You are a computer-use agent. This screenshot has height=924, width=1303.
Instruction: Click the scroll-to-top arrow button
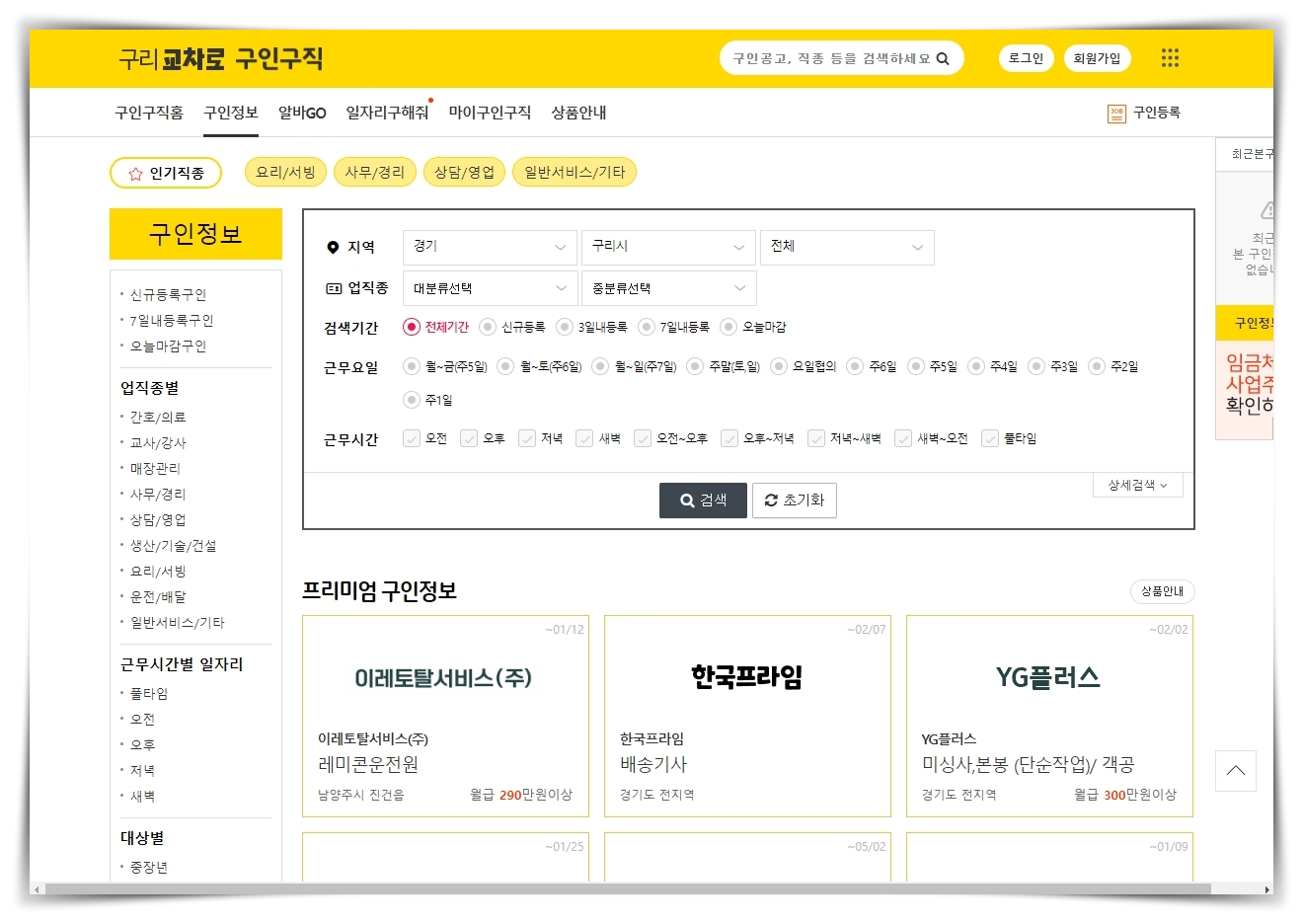click(x=1236, y=771)
